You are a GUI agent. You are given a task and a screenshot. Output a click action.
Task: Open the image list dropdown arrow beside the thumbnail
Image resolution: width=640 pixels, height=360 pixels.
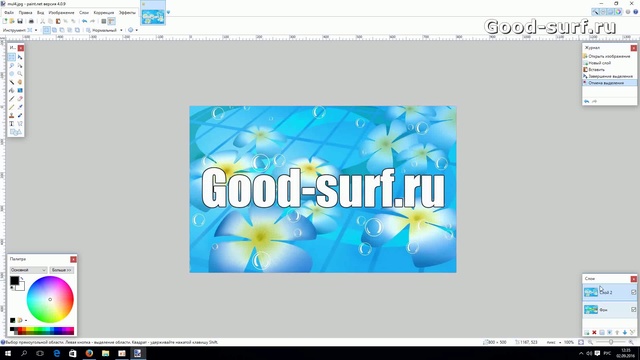pos(168,12)
